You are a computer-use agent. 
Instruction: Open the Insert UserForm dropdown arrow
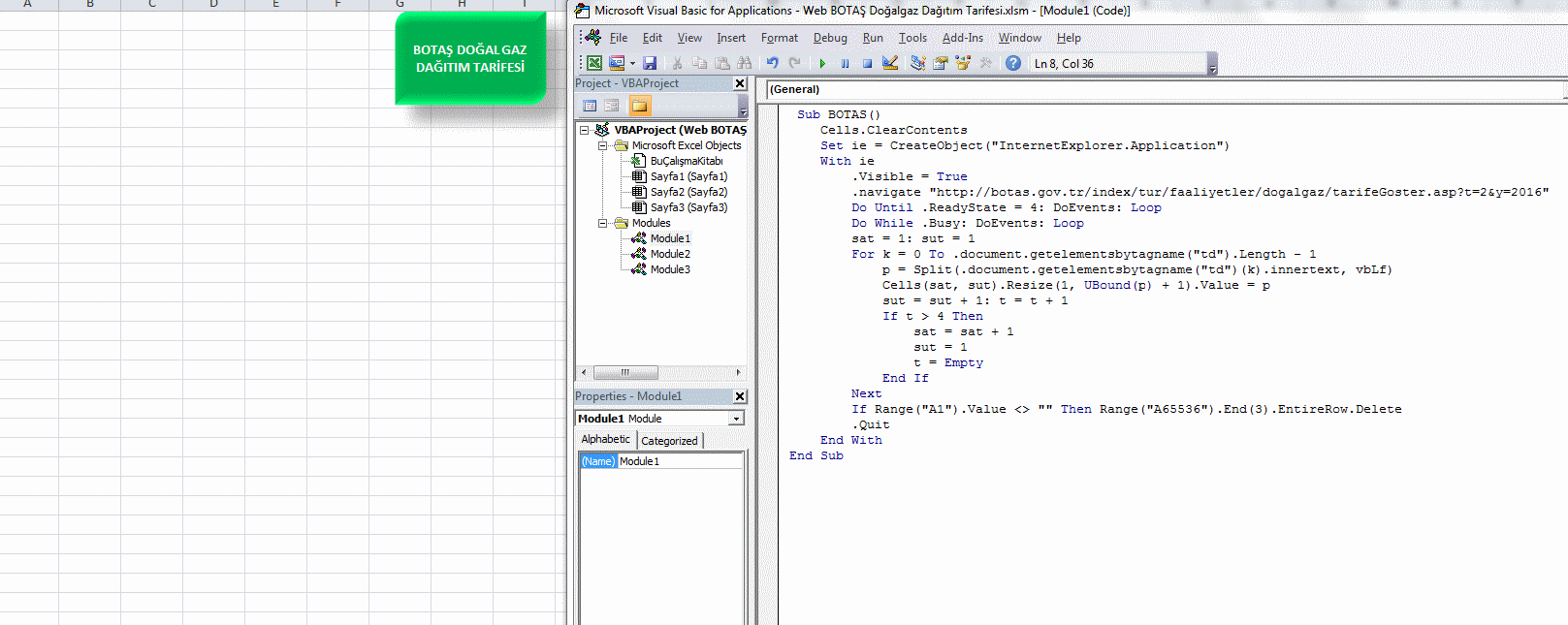coord(632,63)
